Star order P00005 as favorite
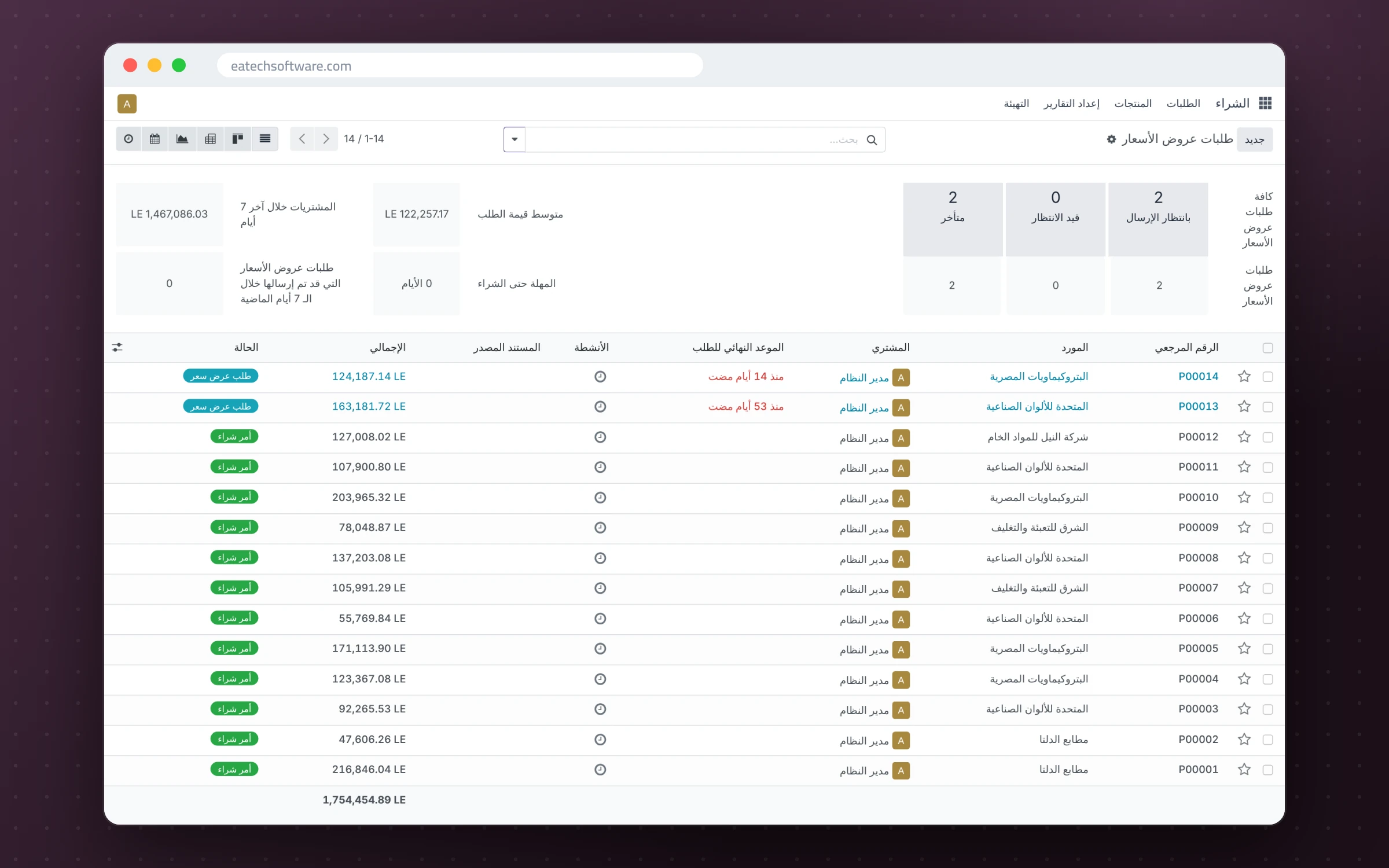 coord(1244,649)
